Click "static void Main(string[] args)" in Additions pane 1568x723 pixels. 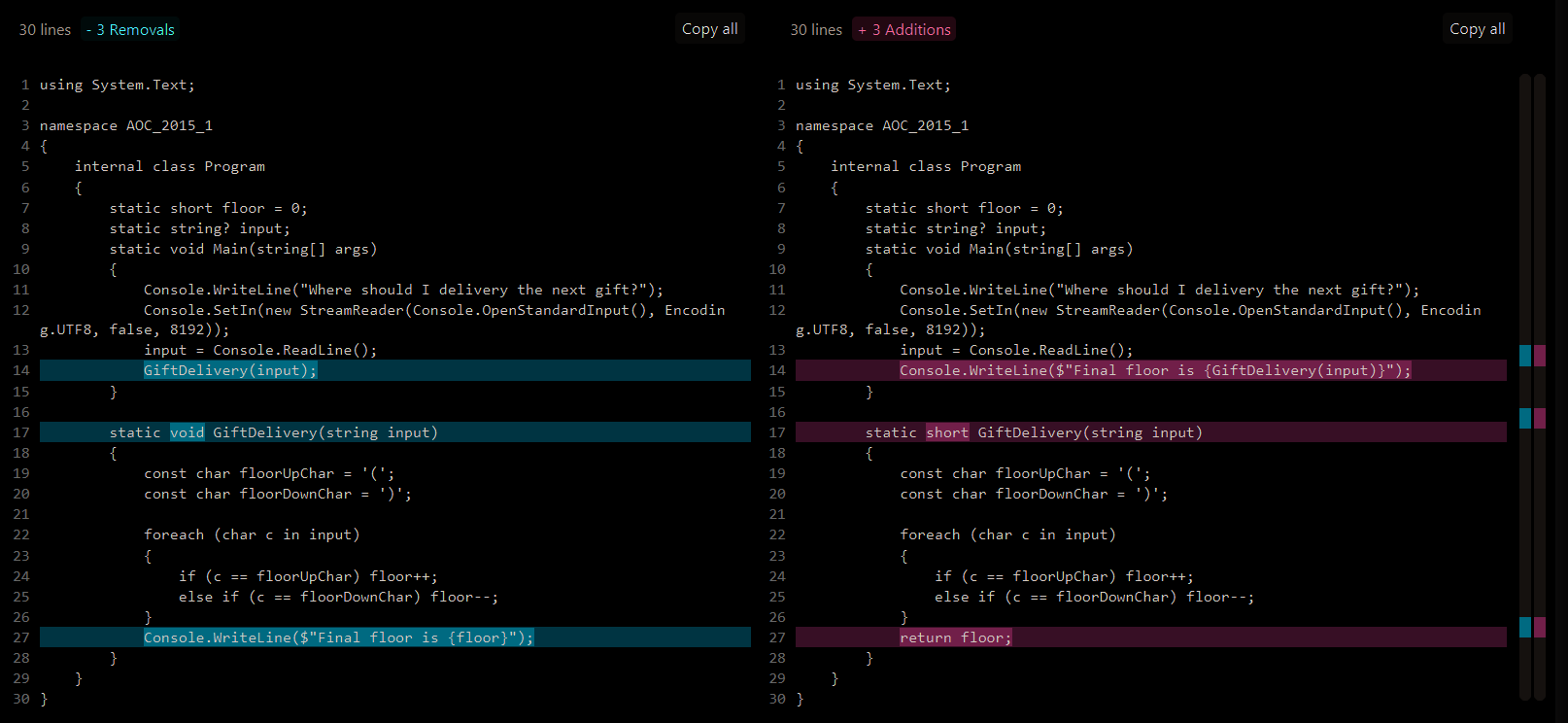tap(1000, 249)
